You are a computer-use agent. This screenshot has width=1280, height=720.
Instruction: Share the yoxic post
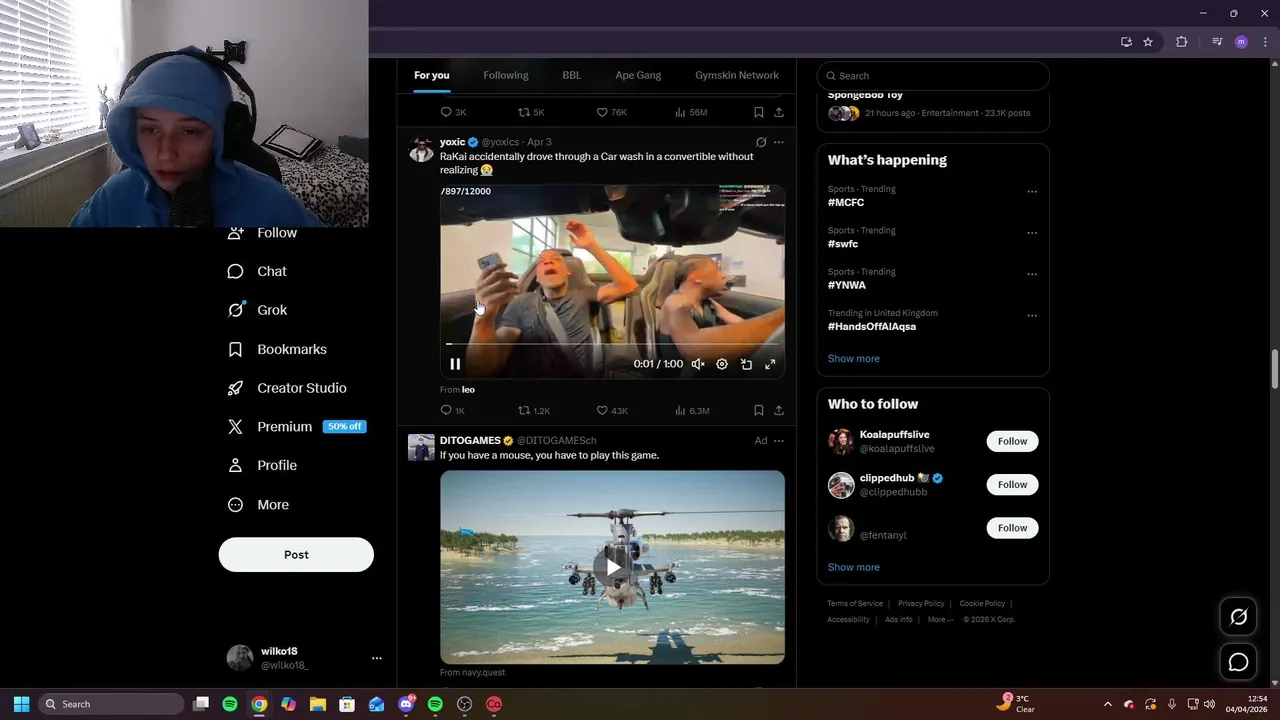click(x=779, y=411)
